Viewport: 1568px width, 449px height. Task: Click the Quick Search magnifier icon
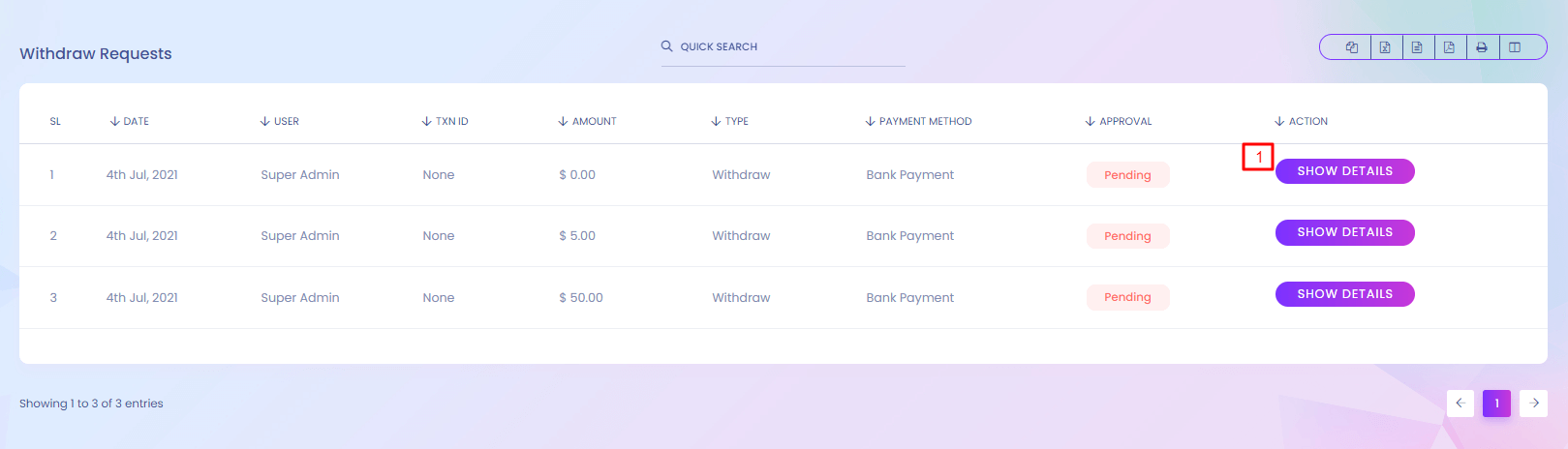point(666,46)
